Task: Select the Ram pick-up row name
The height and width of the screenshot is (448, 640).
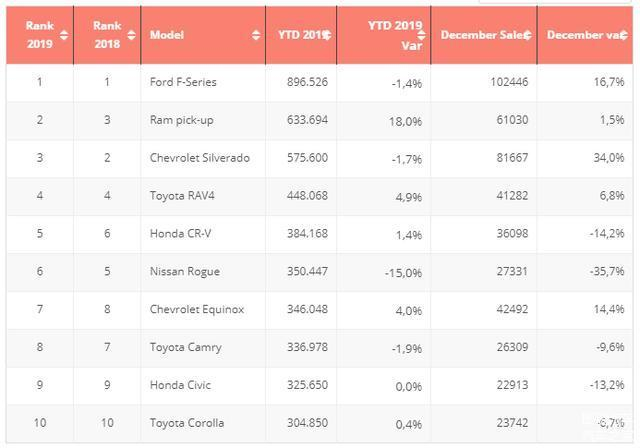Action: (180, 120)
